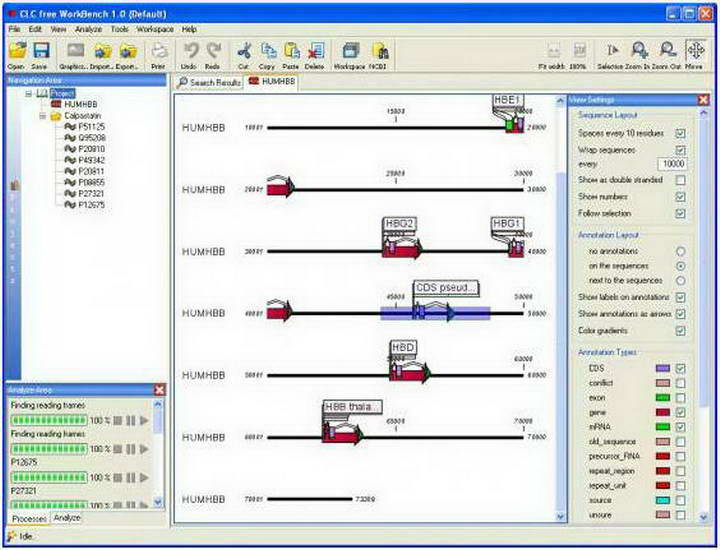Image resolution: width=720 pixels, height=550 pixels.
Task: Open the File menu
Action: pos(14,29)
